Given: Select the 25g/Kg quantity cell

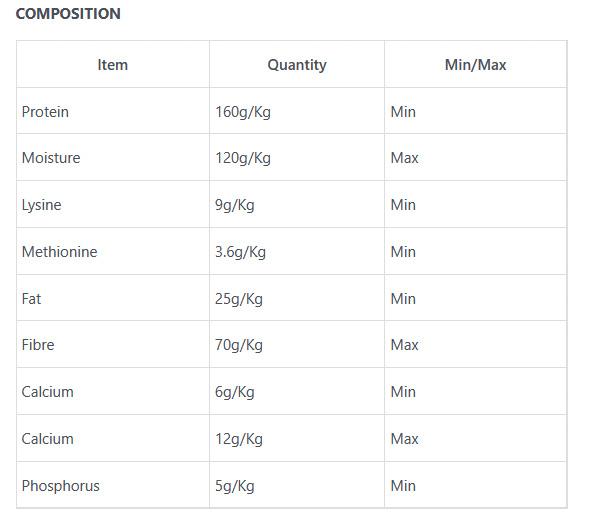Looking at the screenshot, I should 239,298.
